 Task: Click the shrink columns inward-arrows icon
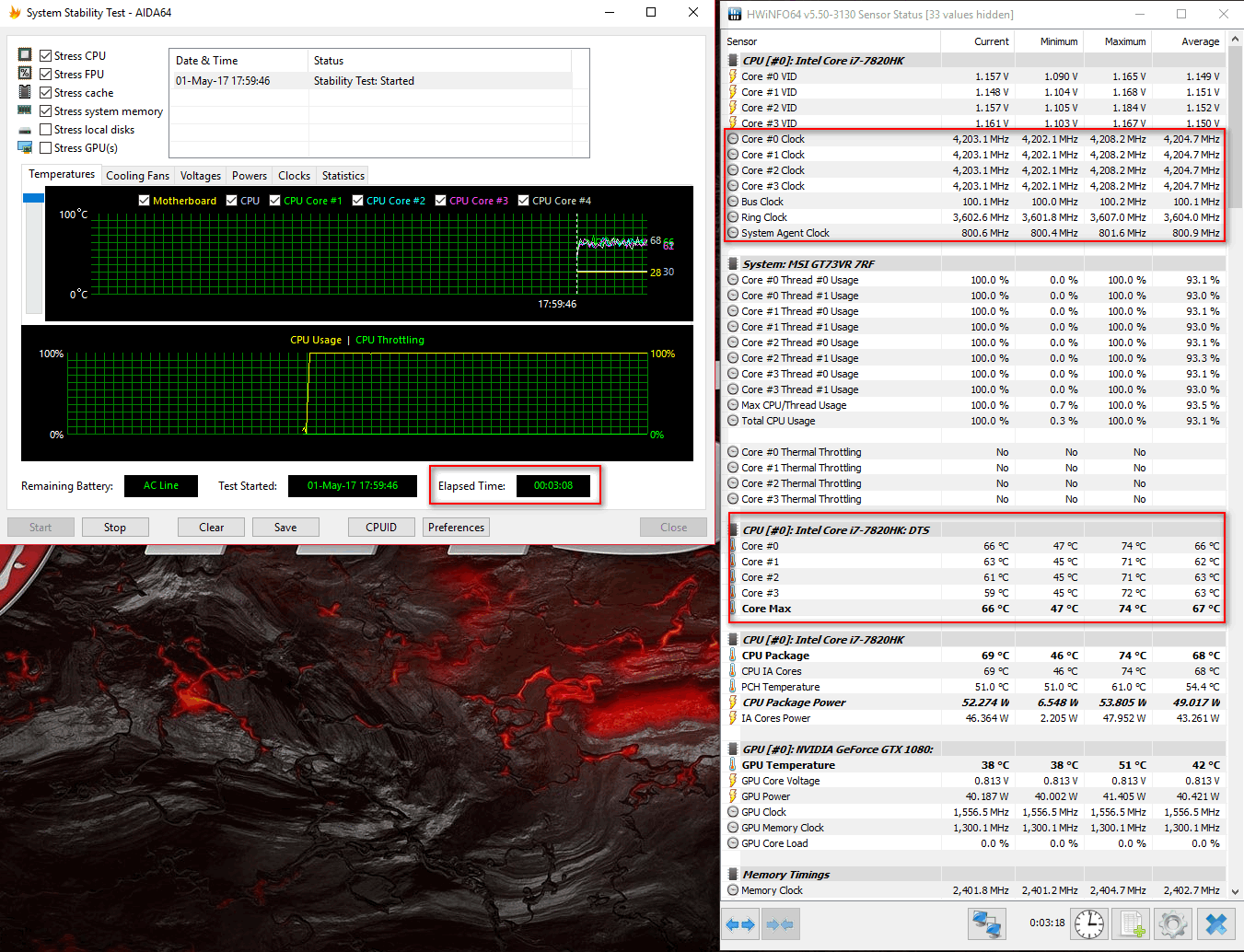(780, 924)
